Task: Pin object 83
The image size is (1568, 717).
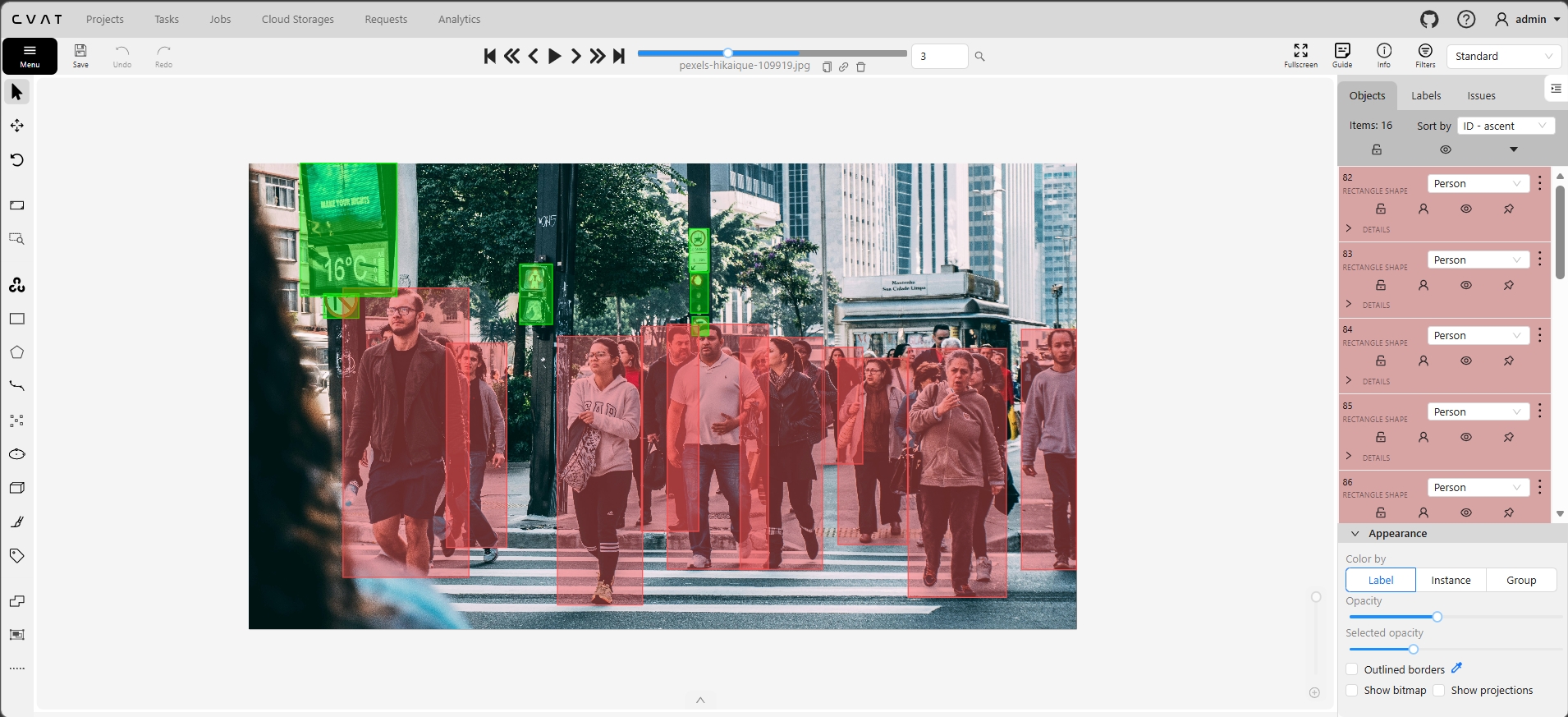Action: 1509,285
